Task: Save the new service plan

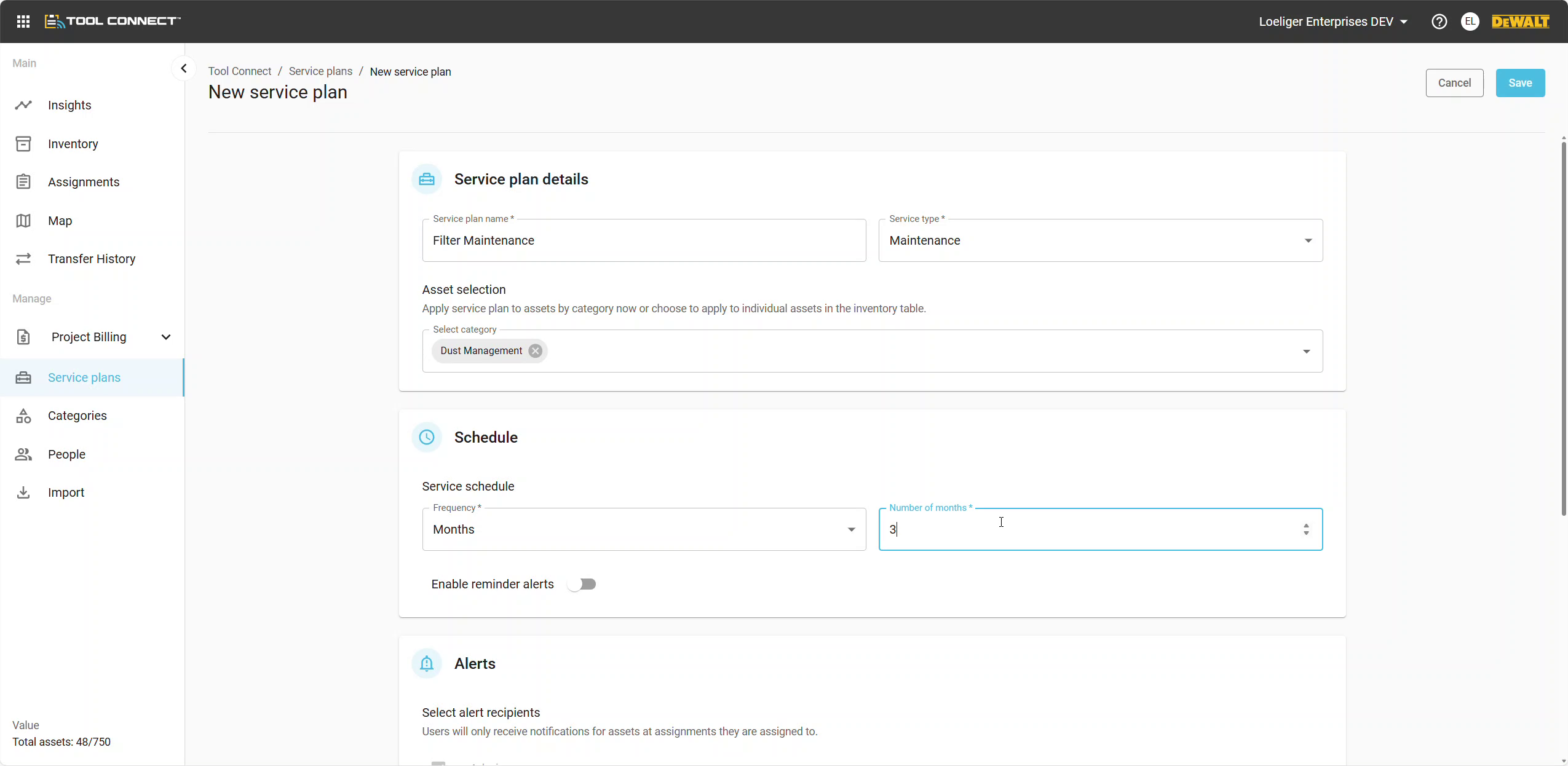Action: pyautogui.click(x=1520, y=83)
